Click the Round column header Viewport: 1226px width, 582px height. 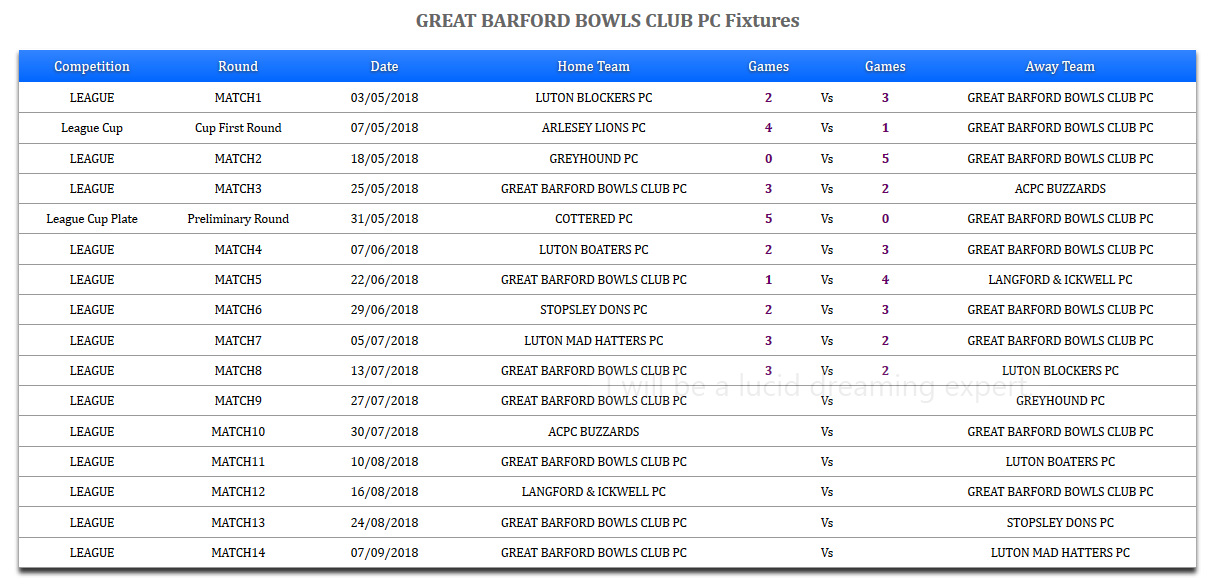(x=238, y=67)
